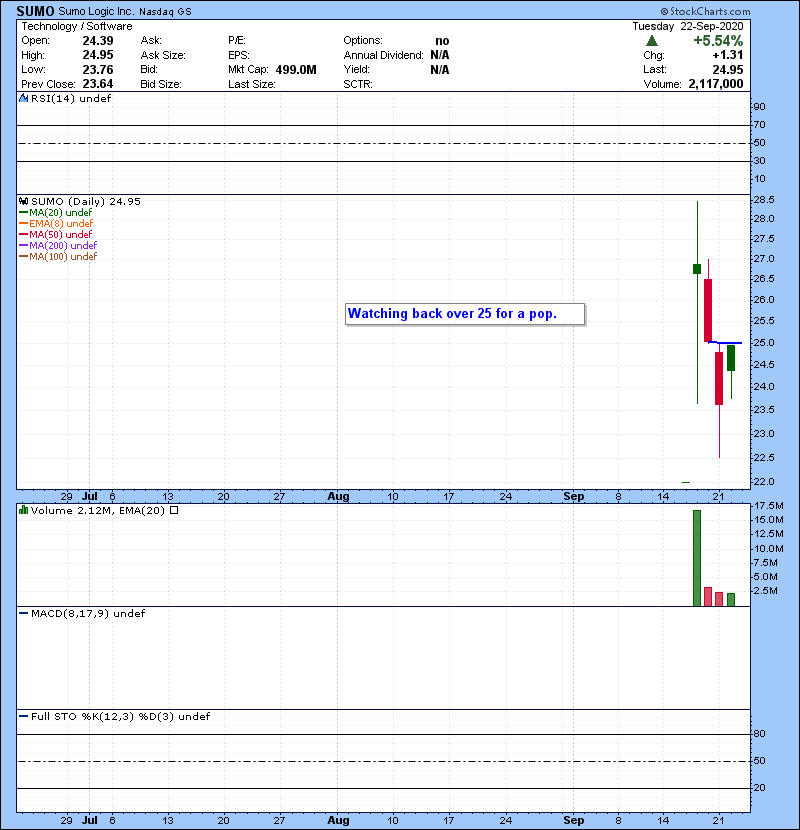Click the empty square after EMA(20)
The width and height of the screenshot is (800, 830).
[174, 510]
